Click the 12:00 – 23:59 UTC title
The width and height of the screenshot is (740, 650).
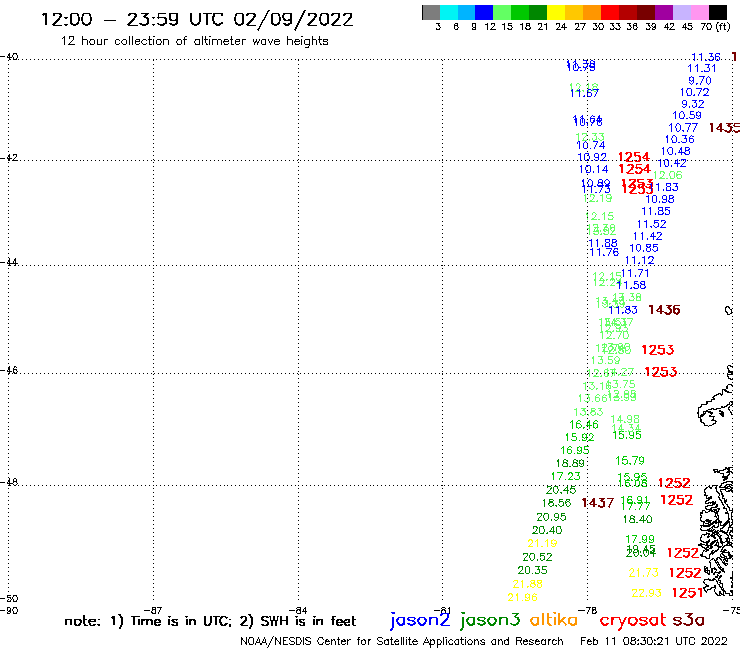197,19
